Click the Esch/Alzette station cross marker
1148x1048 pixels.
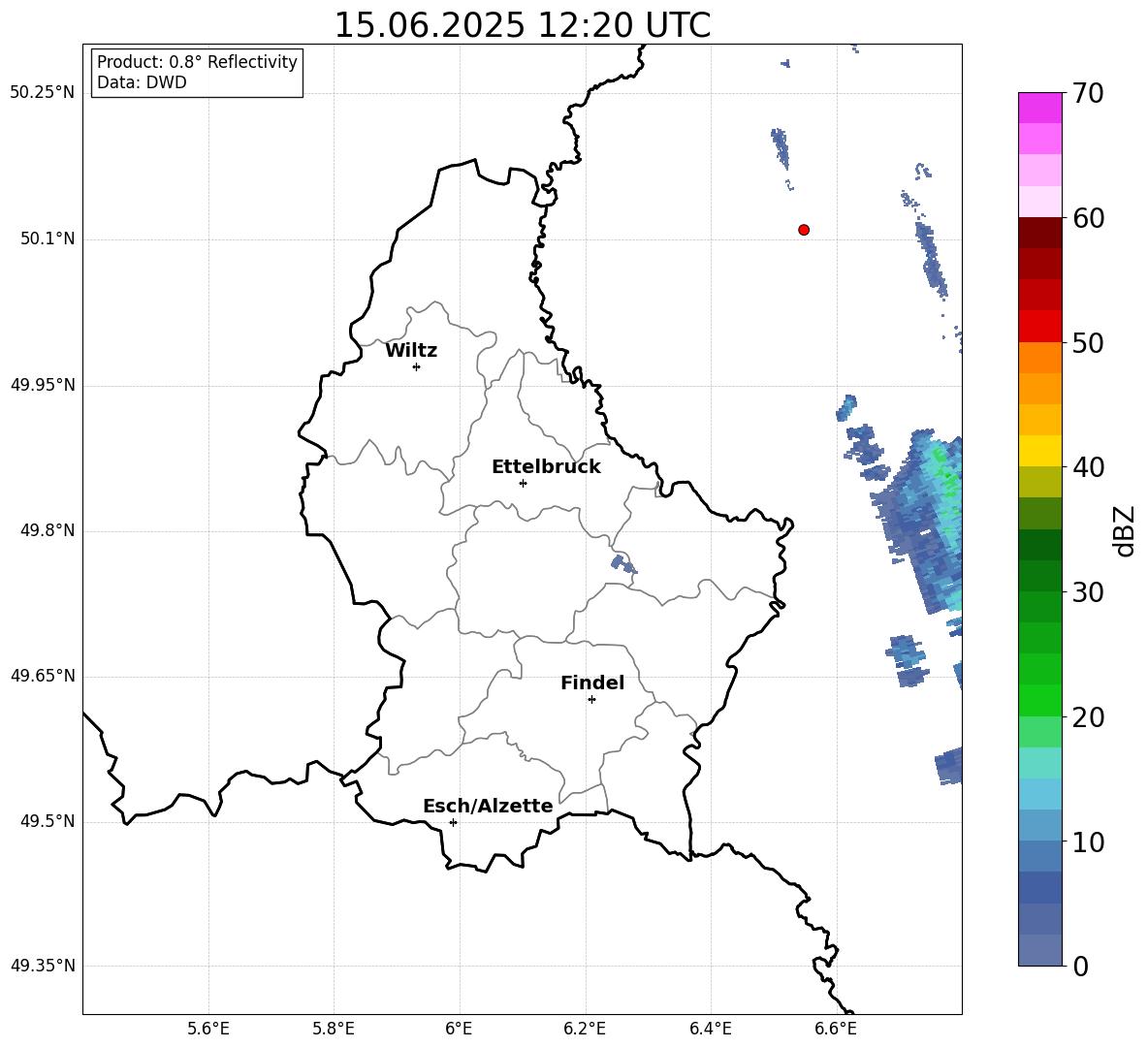tap(453, 822)
